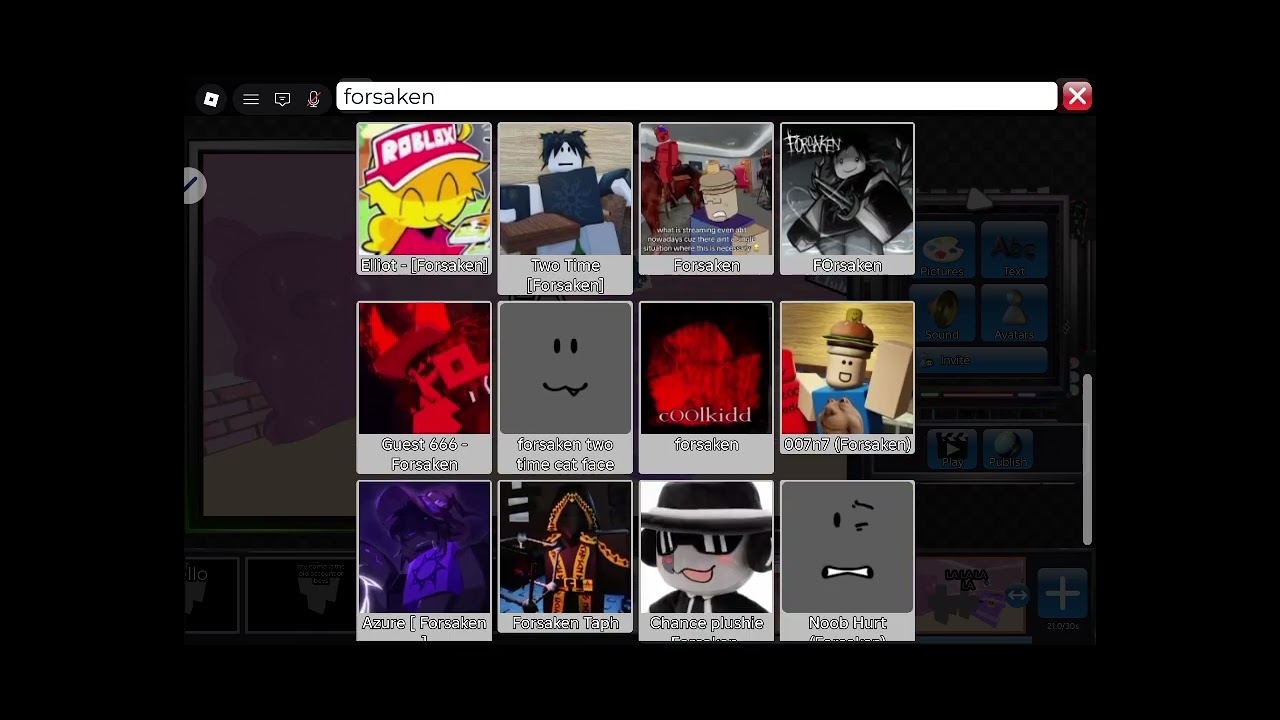Open the Sound tool in the editor
Viewport: 1280px width, 720px height.
942,314
